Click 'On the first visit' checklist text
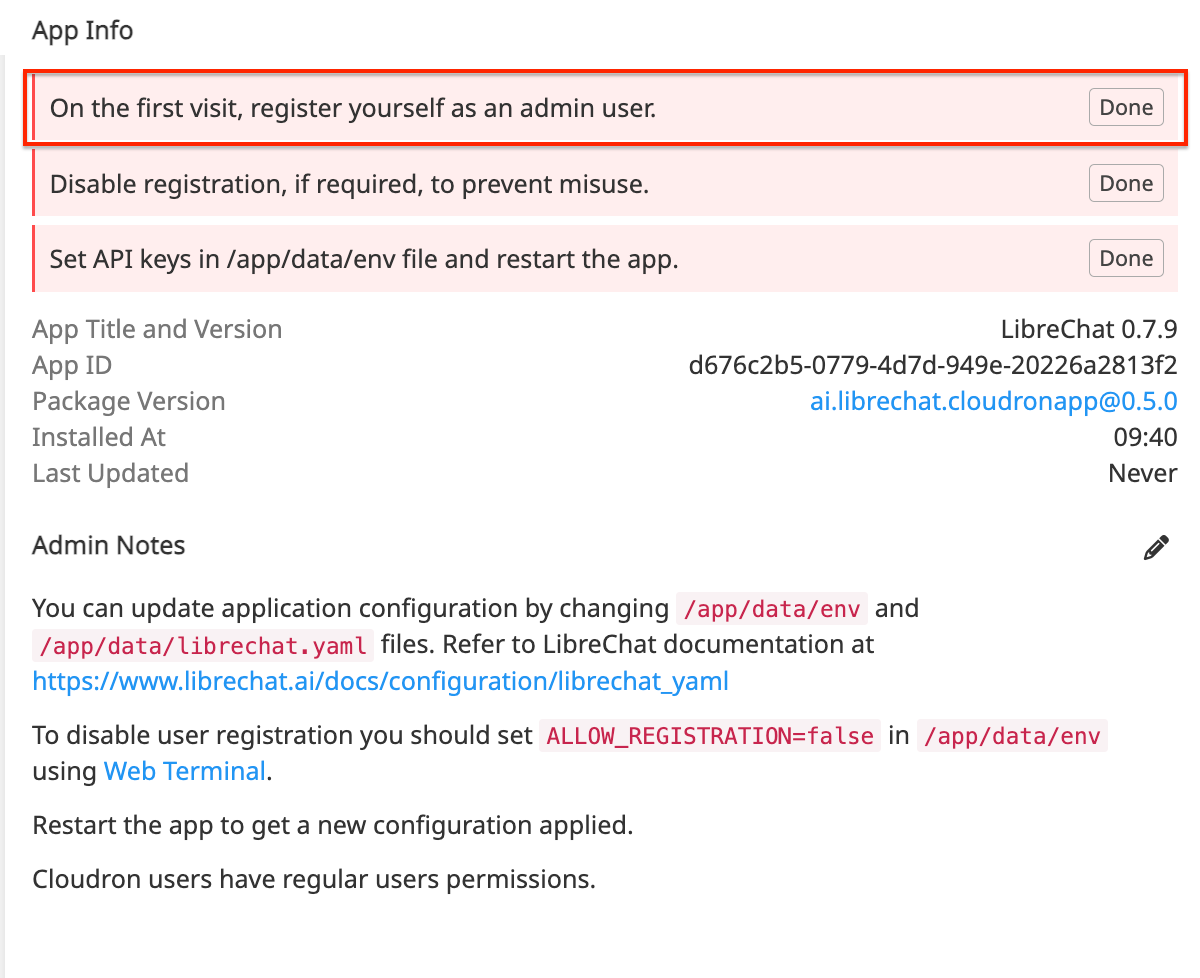1200x978 pixels. click(x=353, y=108)
